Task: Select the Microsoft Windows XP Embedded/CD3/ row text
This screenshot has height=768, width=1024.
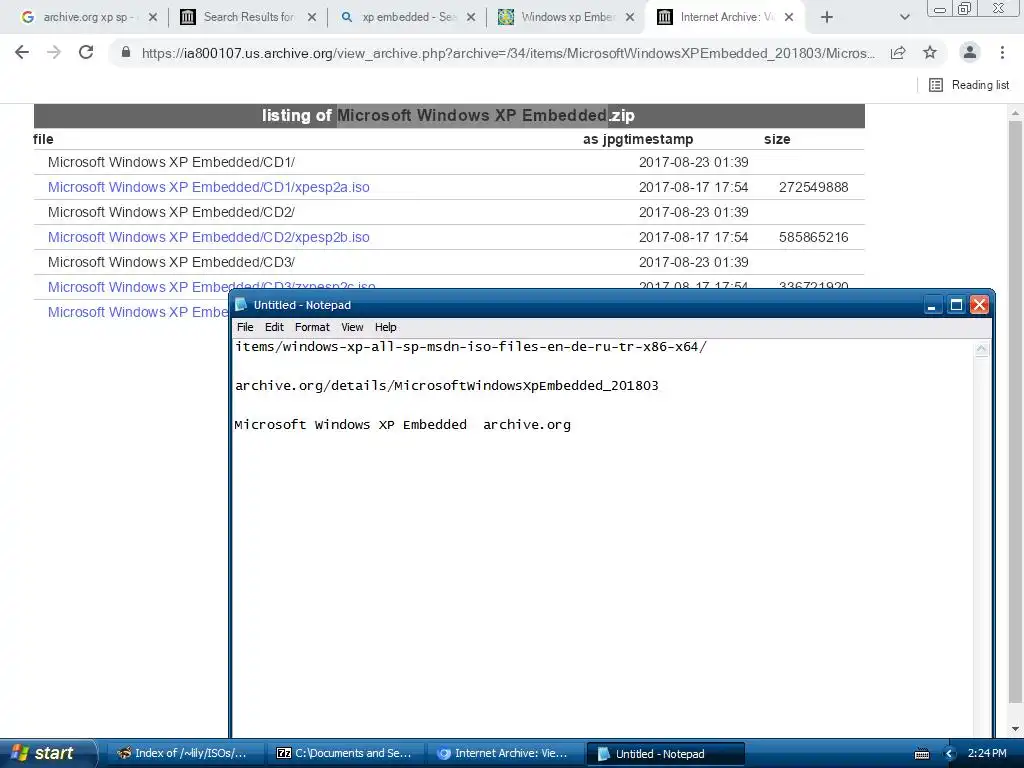Action: click(171, 262)
